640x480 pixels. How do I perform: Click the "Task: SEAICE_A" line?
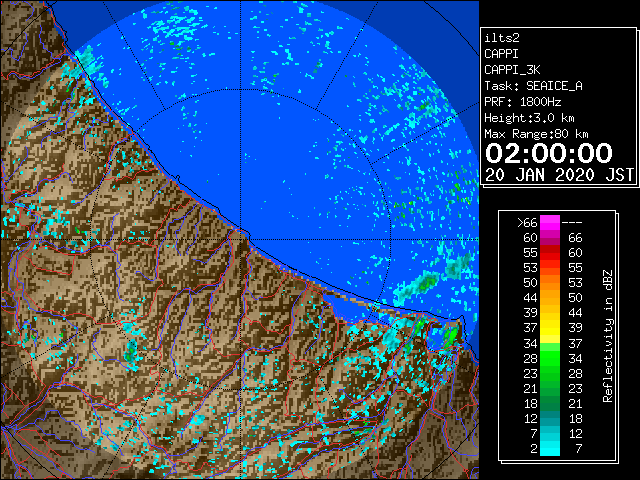[x=533, y=86]
